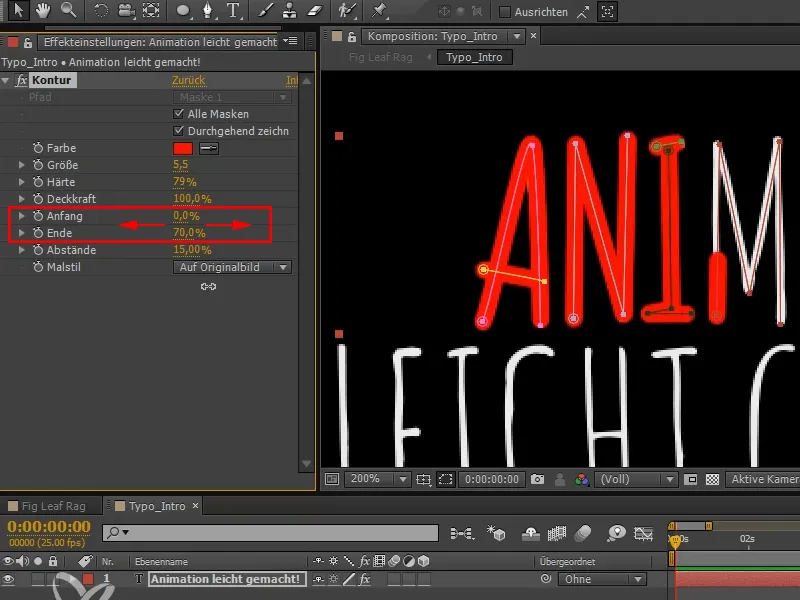Select the Hand tool
The height and width of the screenshot is (600, 800).
(x=43, y=10)
